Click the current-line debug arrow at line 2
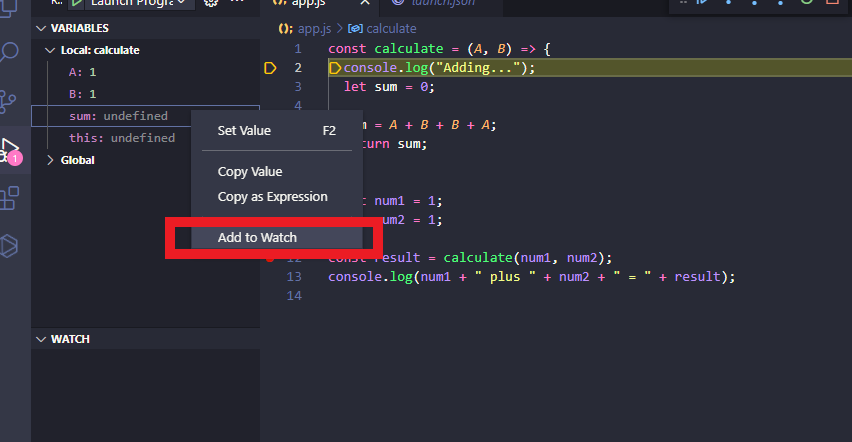This screenshot has width=852, height=442. click(x=270, y=68)
